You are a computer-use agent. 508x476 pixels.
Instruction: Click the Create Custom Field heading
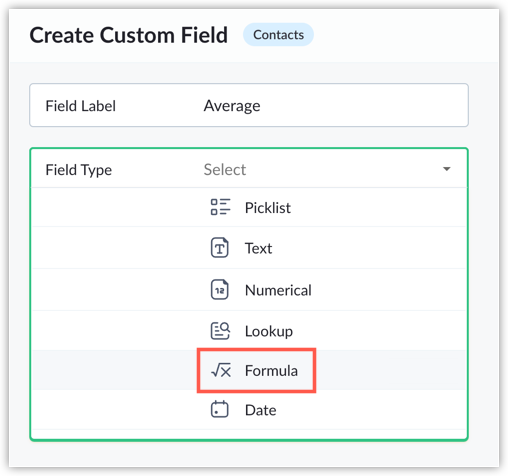tap(129, 35)
